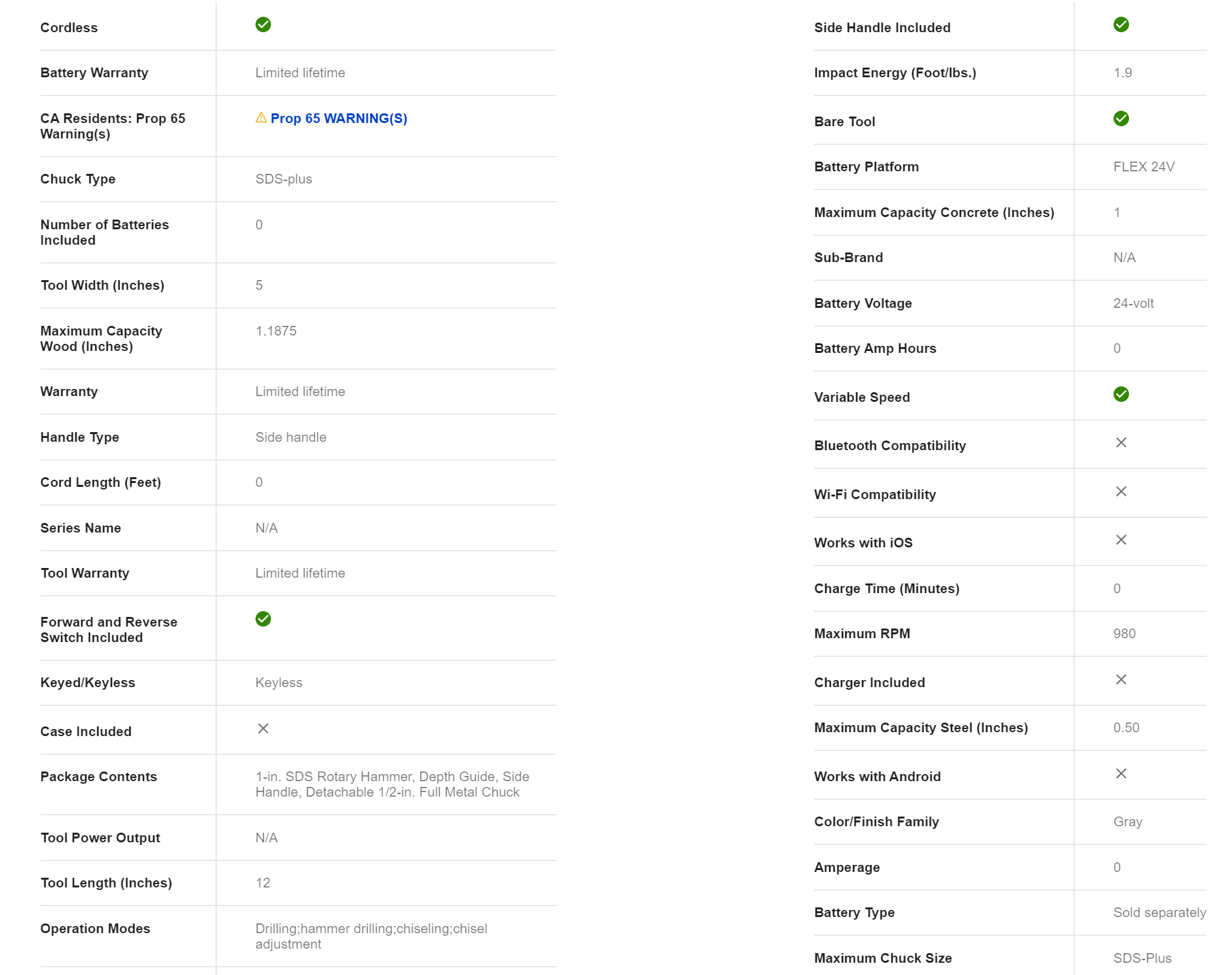Click the Prop 65 WARNING(S) link

pyautogui.click(x=339, y=118)
